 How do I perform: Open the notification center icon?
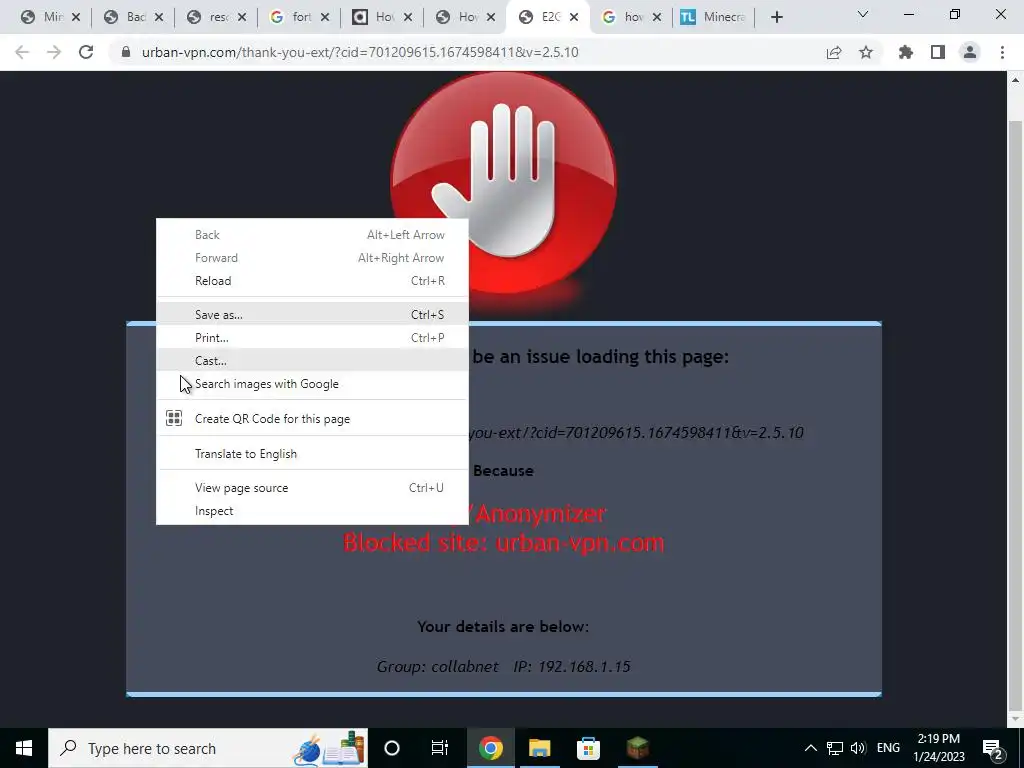coord(993,748)
